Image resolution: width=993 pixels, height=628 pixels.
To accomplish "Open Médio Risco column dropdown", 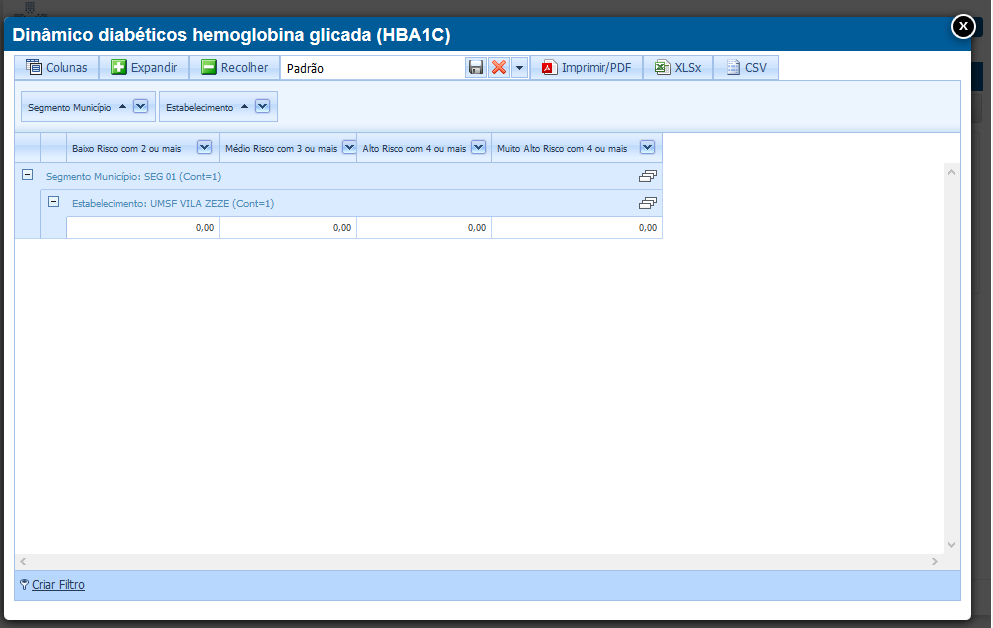I will pyautogui.click(x=349, y=148).
